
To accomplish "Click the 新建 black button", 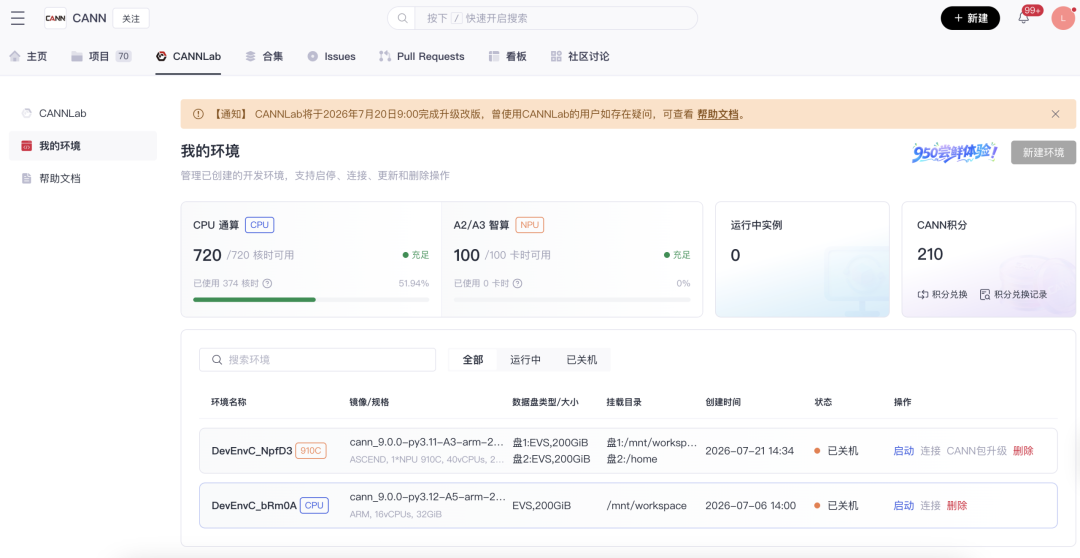I will click(x=970, y=18).
